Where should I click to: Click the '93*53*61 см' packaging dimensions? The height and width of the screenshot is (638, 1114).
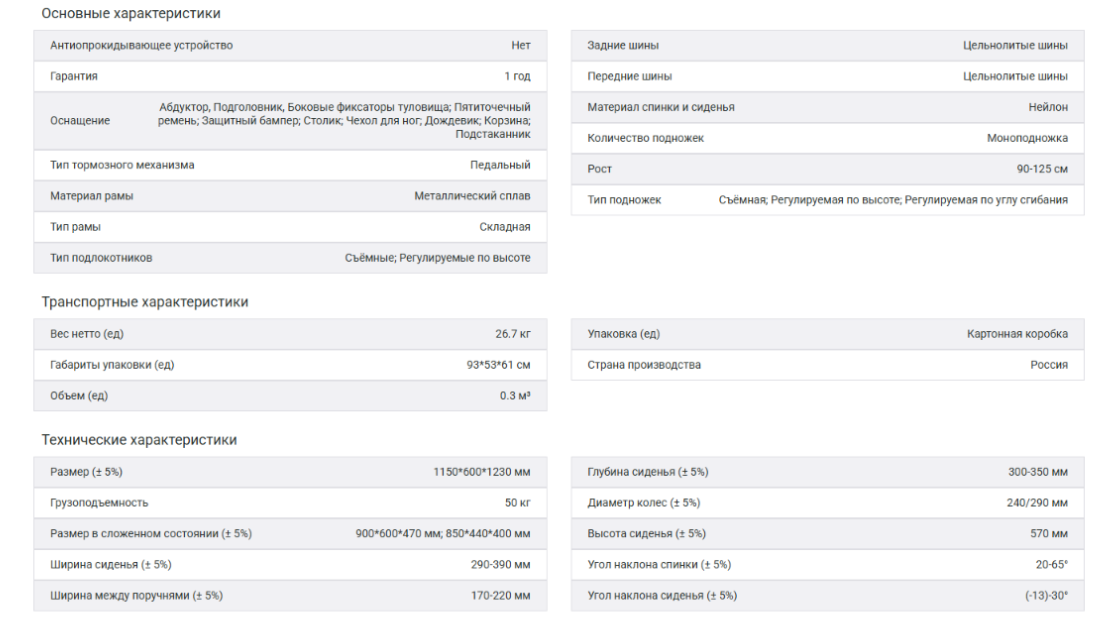tap(498, 365)
